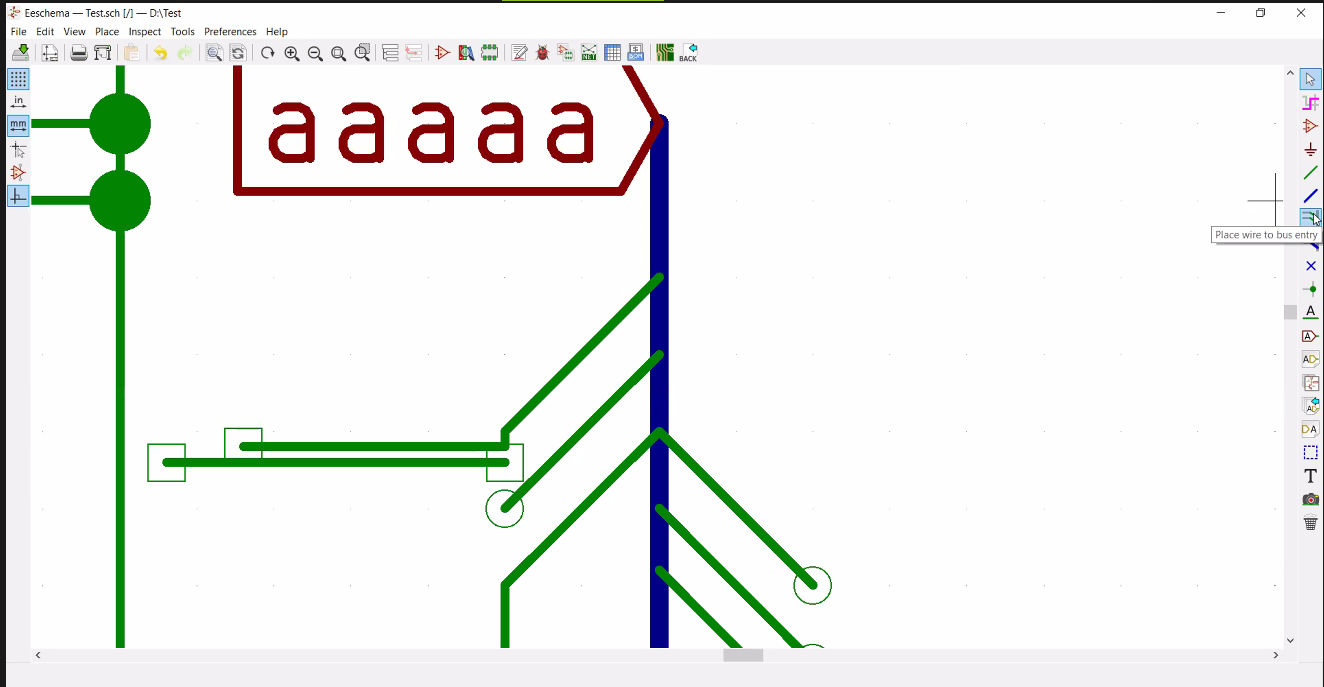Pick the import hierarchical label tool
The width and height of the screenshot is (1324, 687).
pos(1311,406)
